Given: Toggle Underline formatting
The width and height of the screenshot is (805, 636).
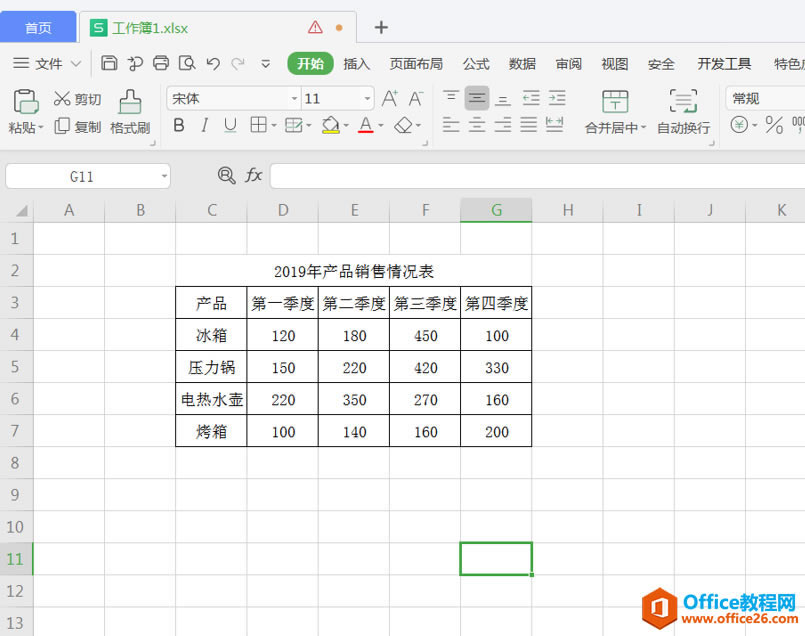Looking at the screenshot, I should coord(231,125).
